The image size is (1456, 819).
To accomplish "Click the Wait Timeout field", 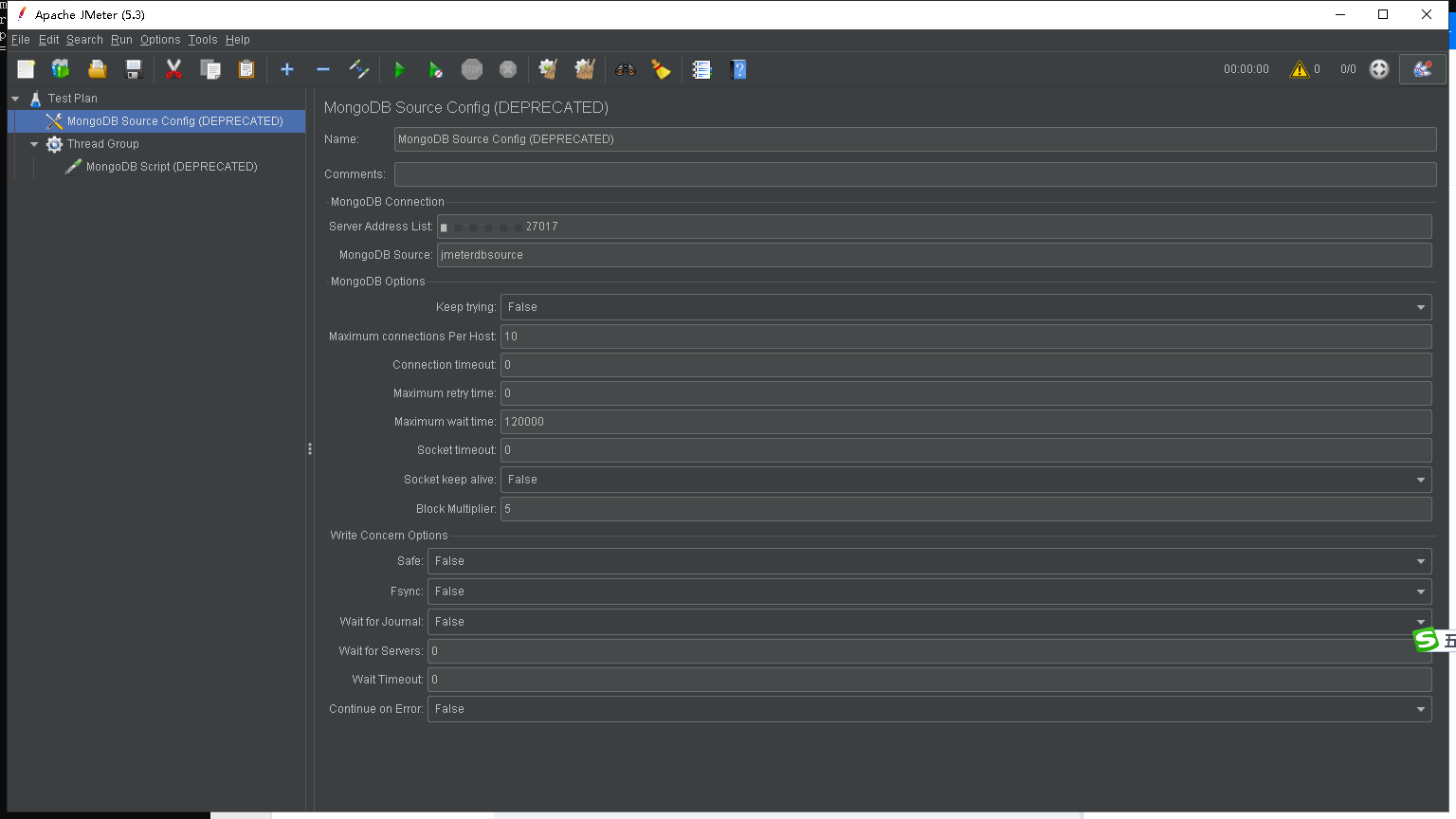I will (929, 680).
